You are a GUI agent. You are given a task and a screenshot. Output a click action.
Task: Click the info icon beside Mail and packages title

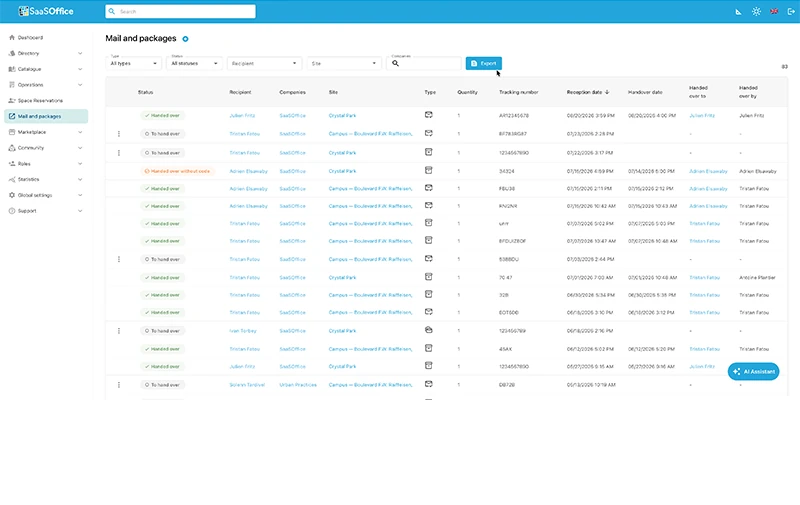coord(185,39)
